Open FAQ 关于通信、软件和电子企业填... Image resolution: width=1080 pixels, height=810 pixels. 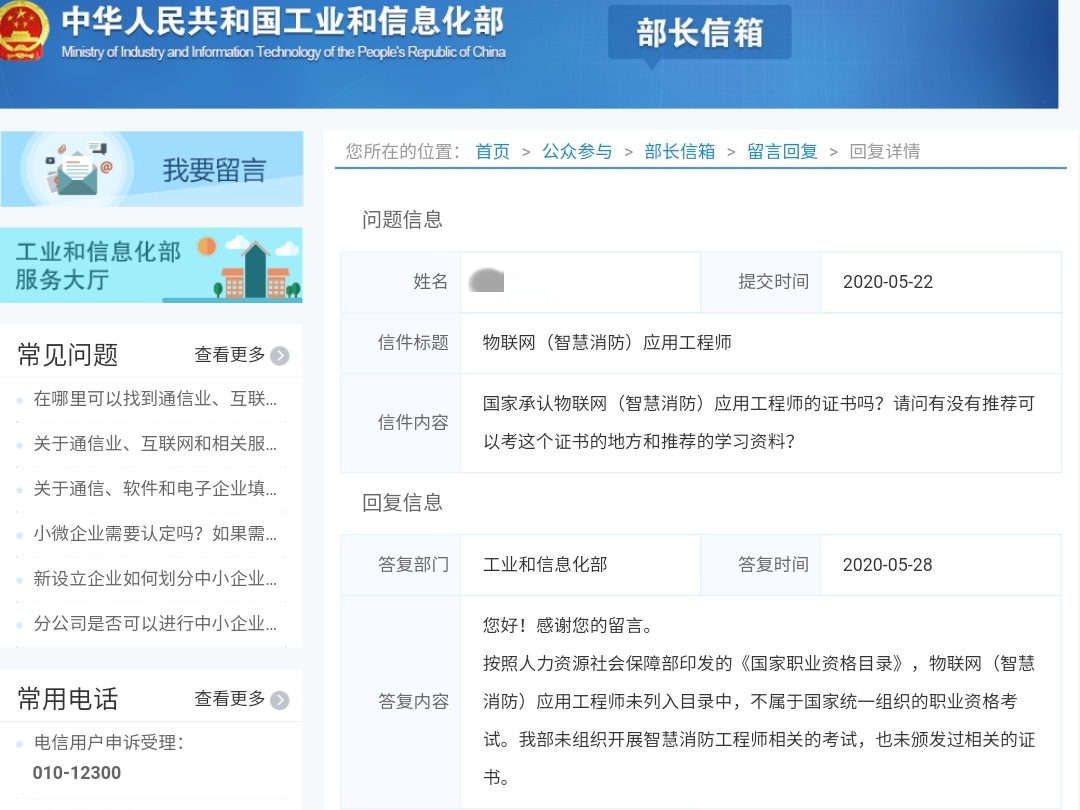click(155, 488)
